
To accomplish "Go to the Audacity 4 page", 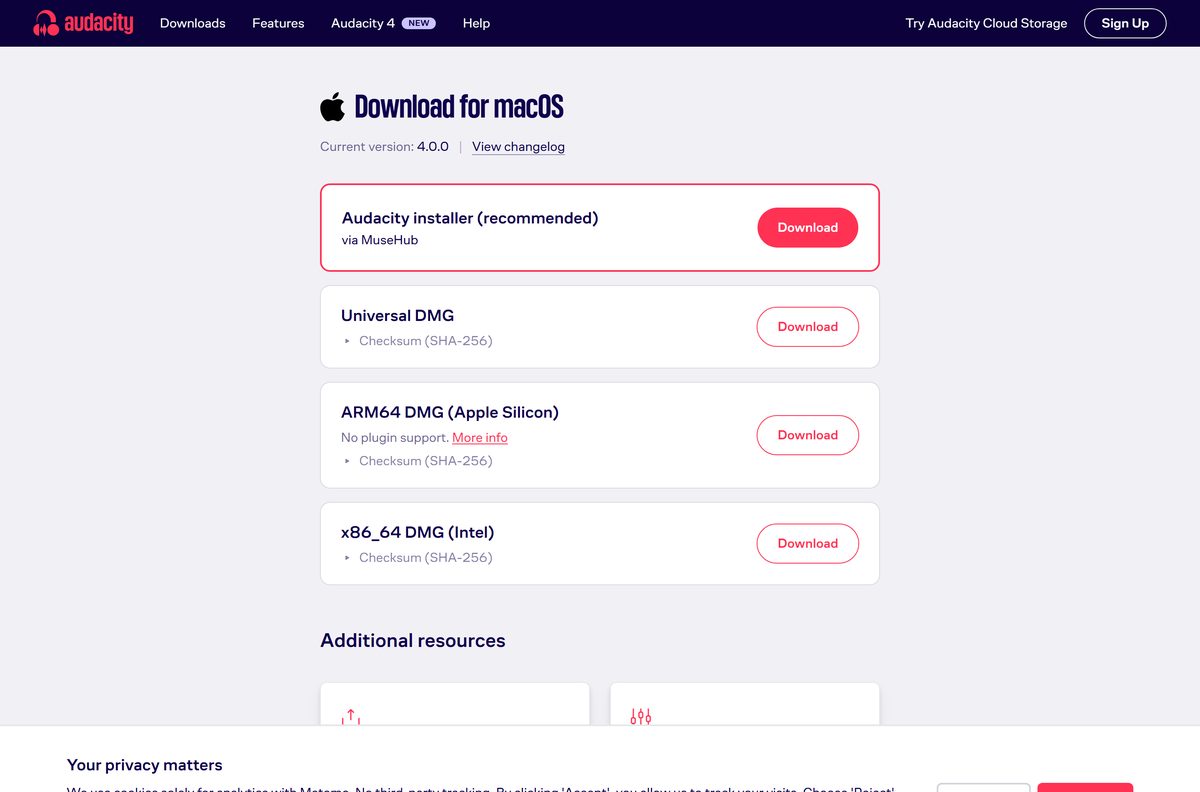I will (x=383, y=23).
